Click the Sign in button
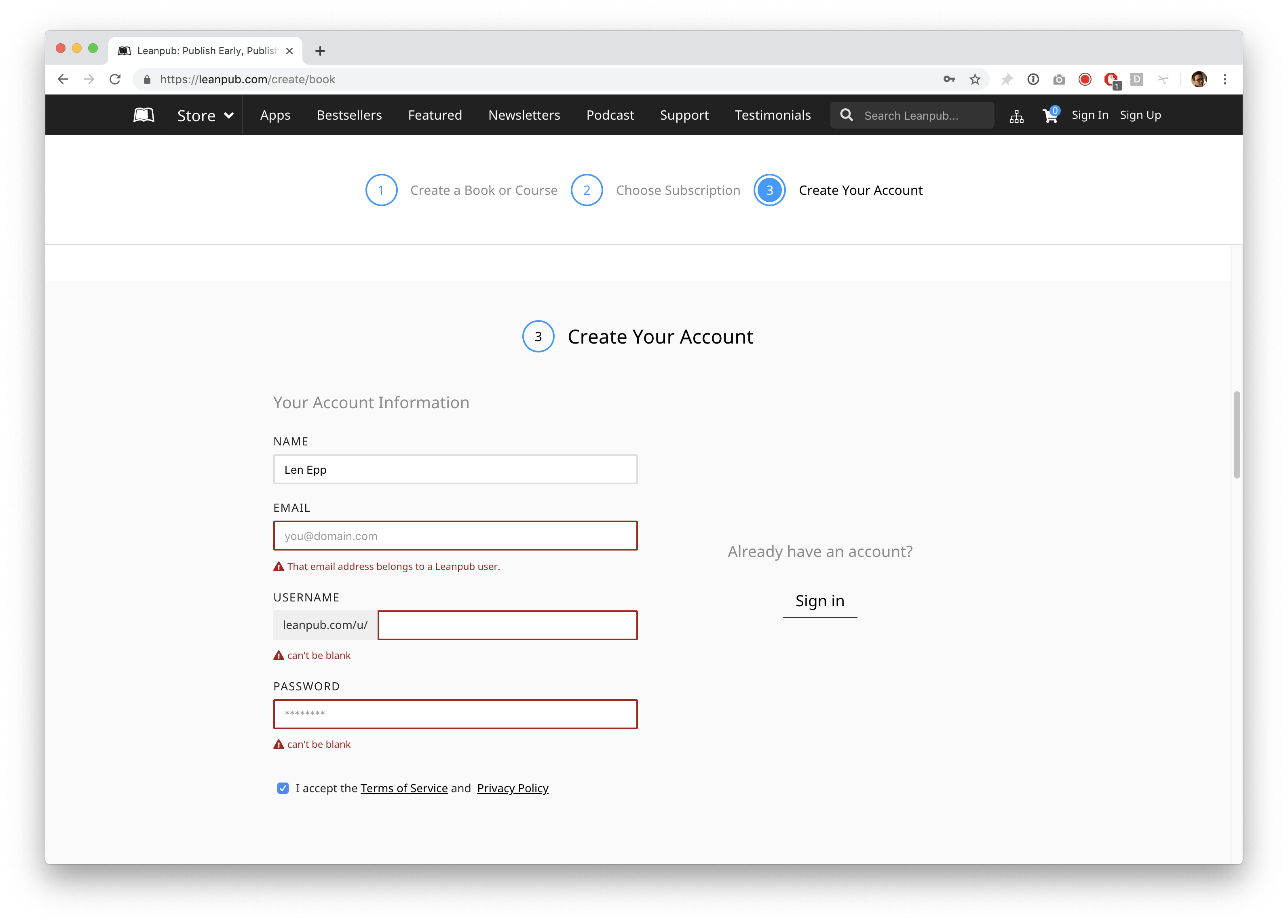Screen dimensions: 1288x924 (x=819, y=601)
